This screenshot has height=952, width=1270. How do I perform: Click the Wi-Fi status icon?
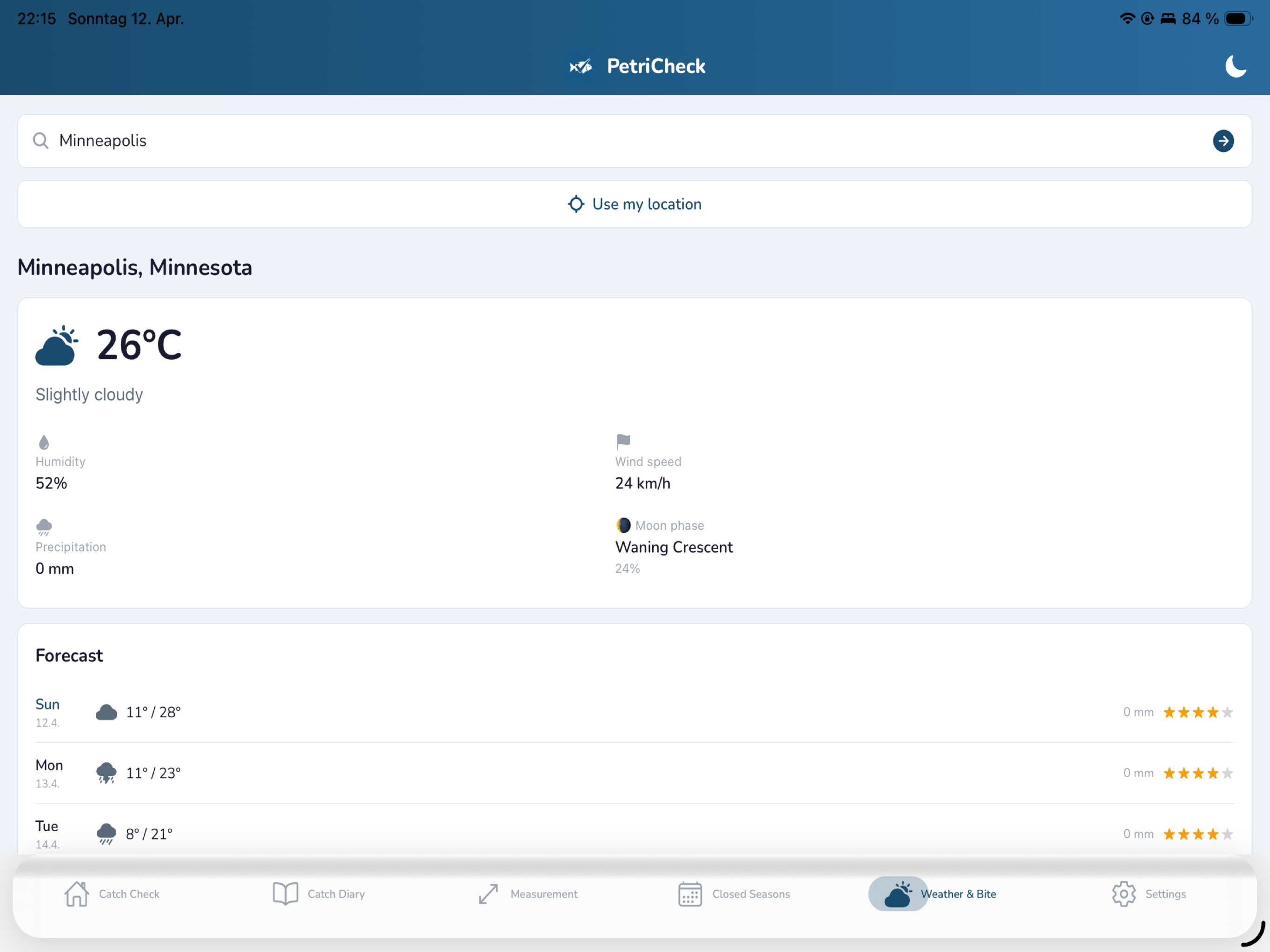point(1127,19)
